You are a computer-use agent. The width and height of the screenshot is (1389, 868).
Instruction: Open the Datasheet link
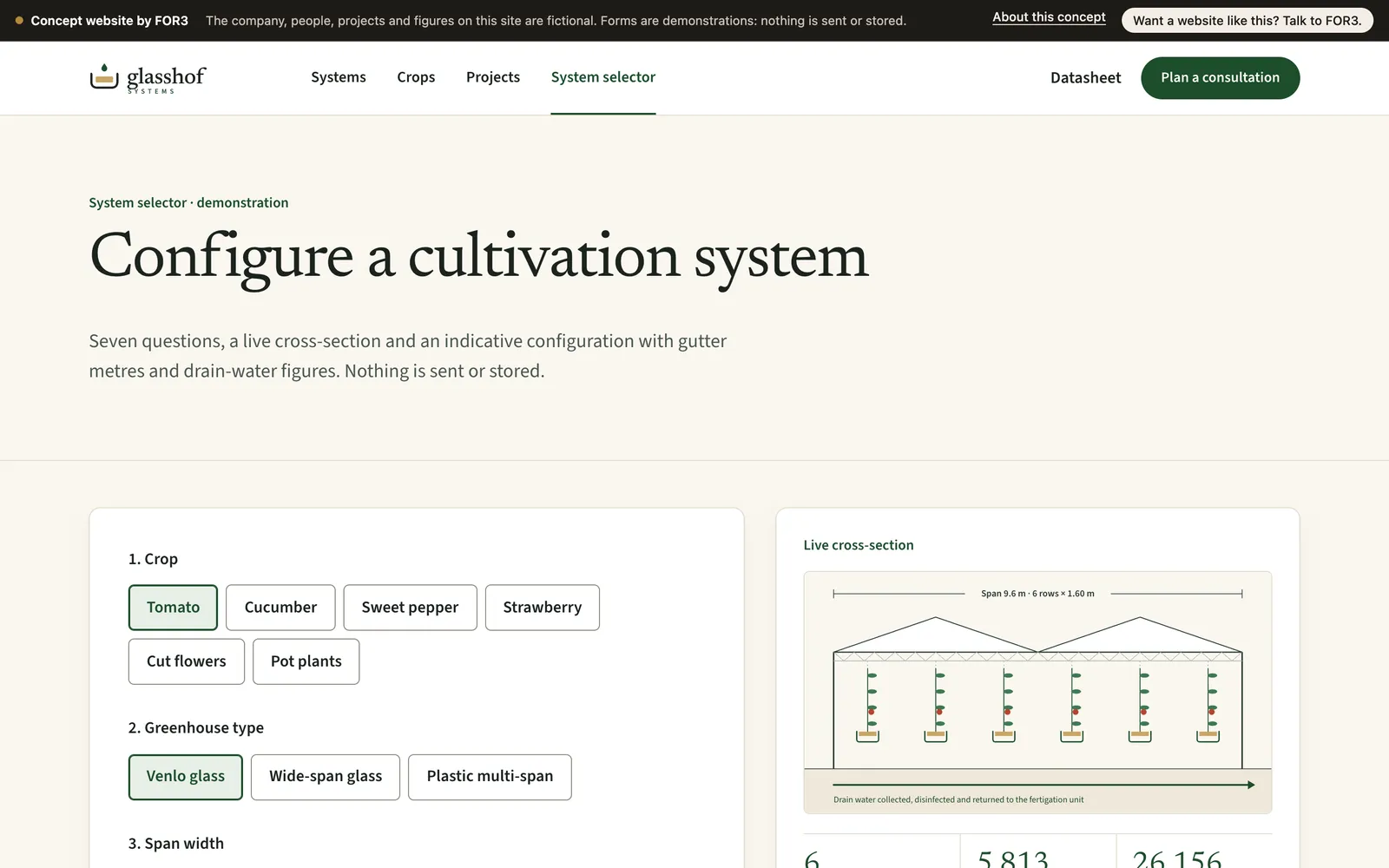[x=1085, y=78]
